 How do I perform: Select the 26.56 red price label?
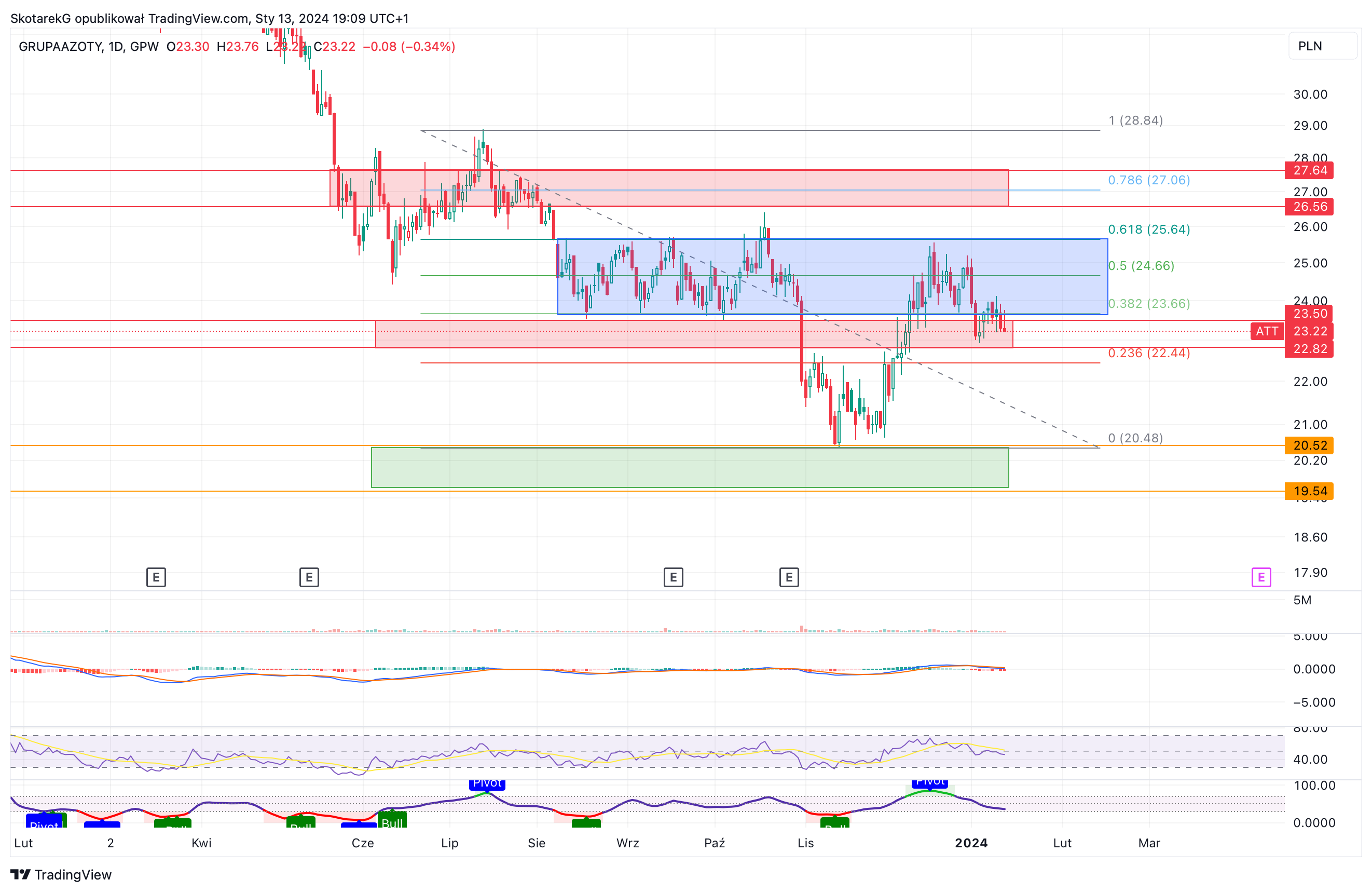tap(1309, 207)
